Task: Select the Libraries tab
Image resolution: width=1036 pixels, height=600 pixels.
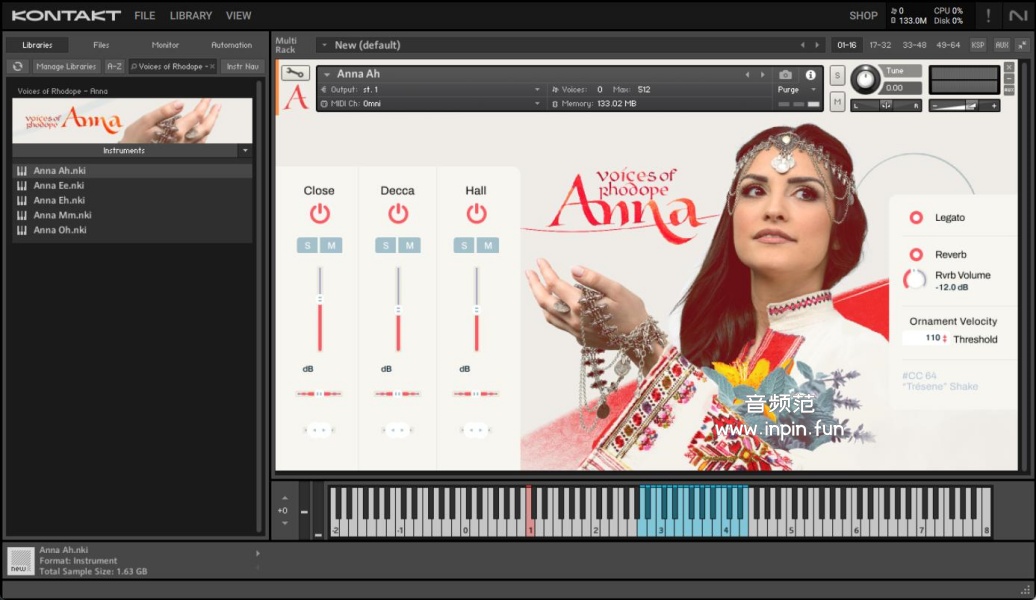Action: pyautogui.click(x=37, y=45)
